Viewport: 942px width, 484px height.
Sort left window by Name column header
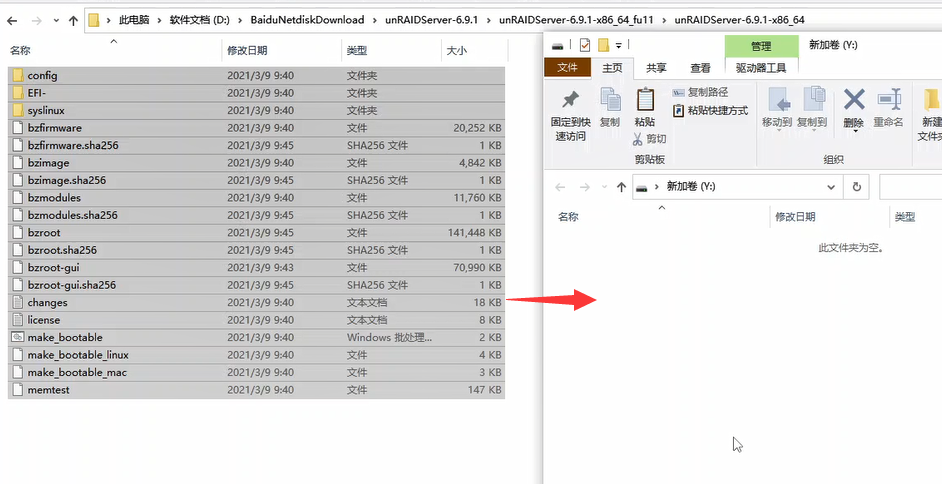click(114, 51)
